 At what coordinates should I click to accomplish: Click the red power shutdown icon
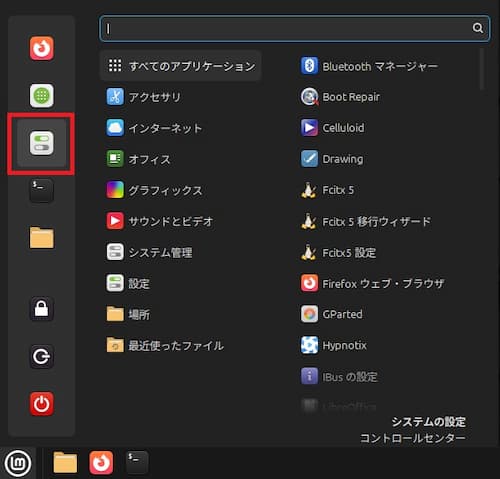[x=41, y=404]
